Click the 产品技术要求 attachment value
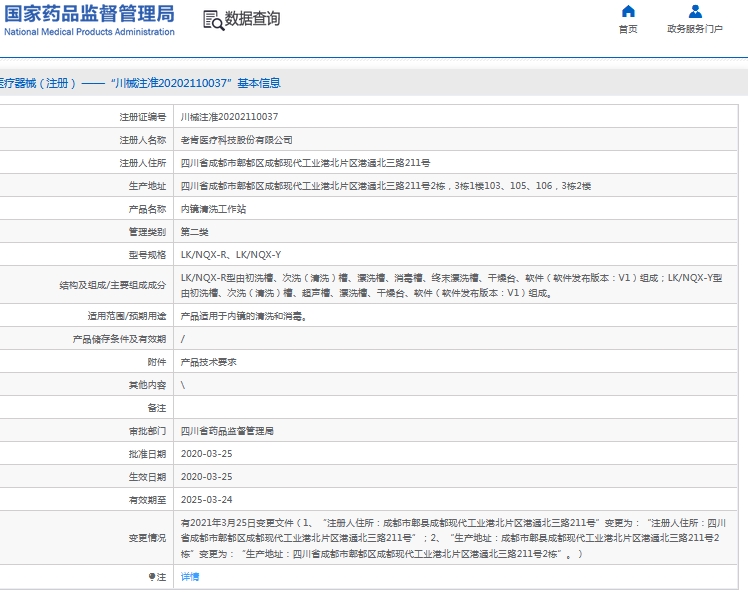Screen dimensions: 748x596 pos(208,362)
